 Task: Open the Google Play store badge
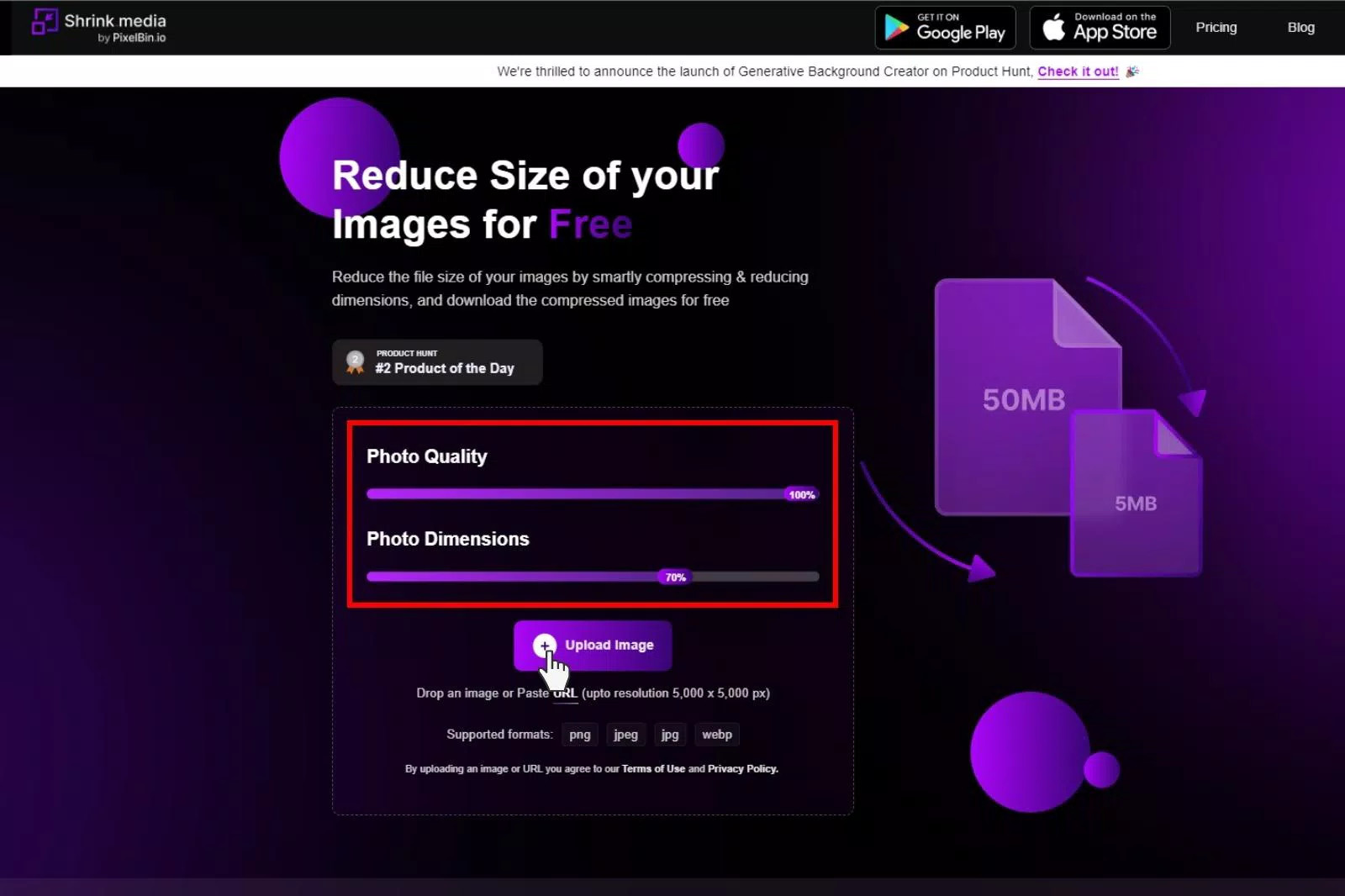tap(946, 28)
